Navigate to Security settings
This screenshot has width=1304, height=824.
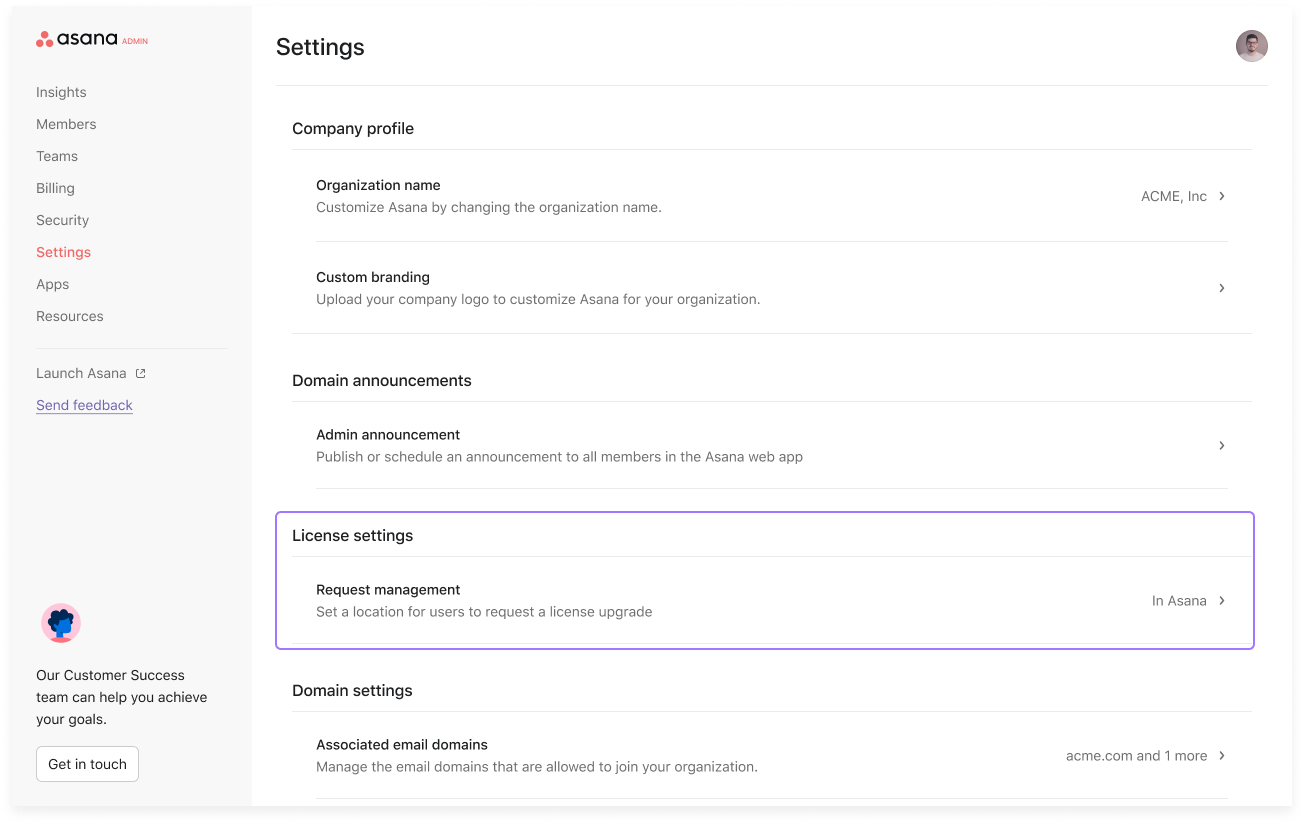click(x=62, y=220)
